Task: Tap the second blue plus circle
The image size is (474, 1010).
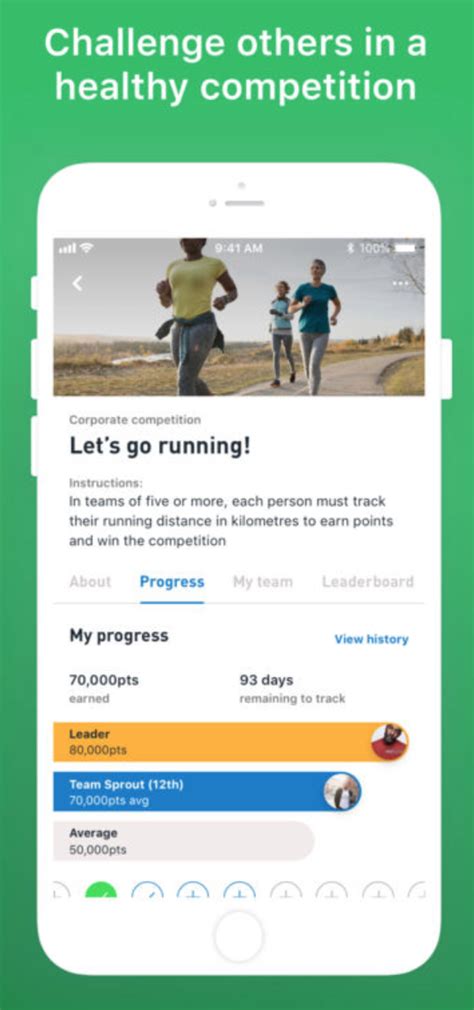Action: 240,891
